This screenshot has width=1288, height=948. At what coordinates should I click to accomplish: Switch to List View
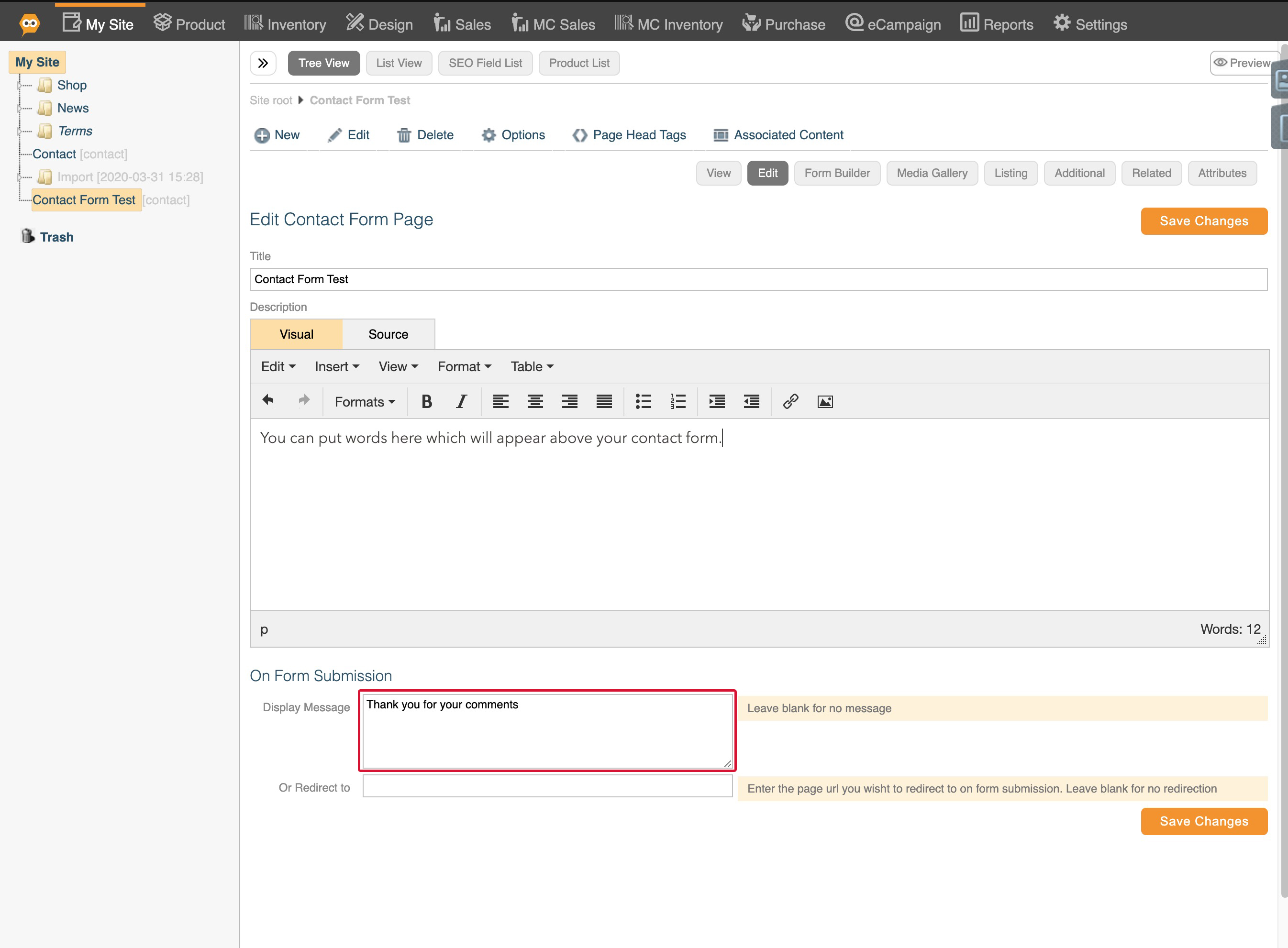coord(399,63)
